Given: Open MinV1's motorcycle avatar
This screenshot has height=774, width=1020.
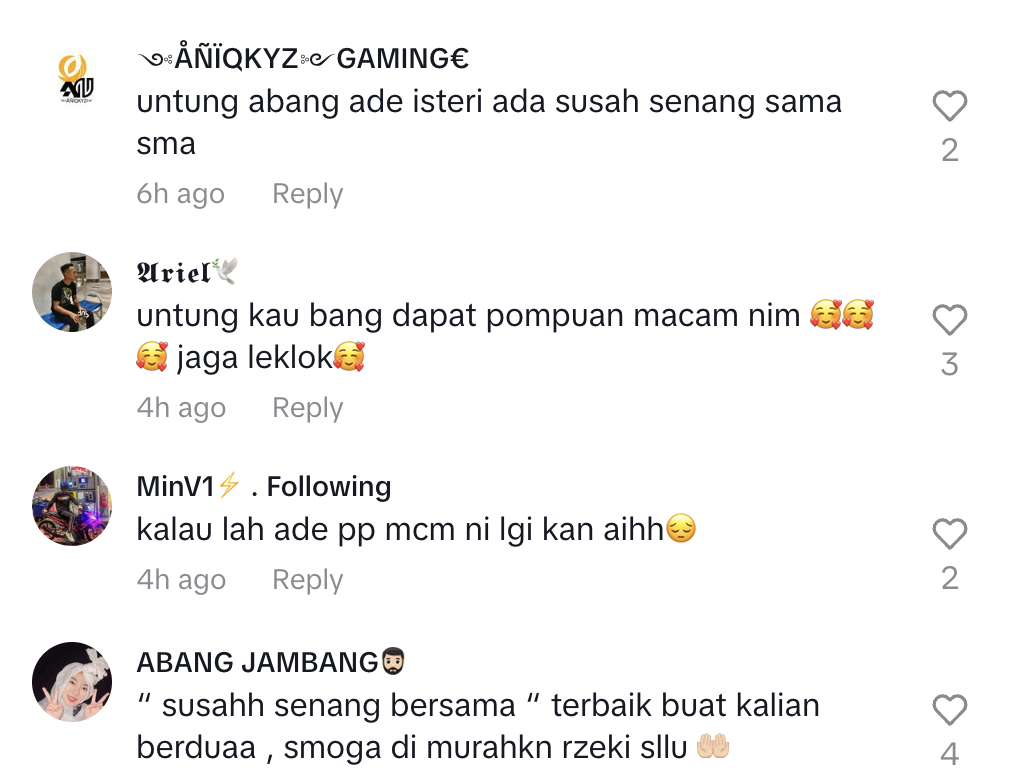Looking at the screenshot, I should (72, 506).
